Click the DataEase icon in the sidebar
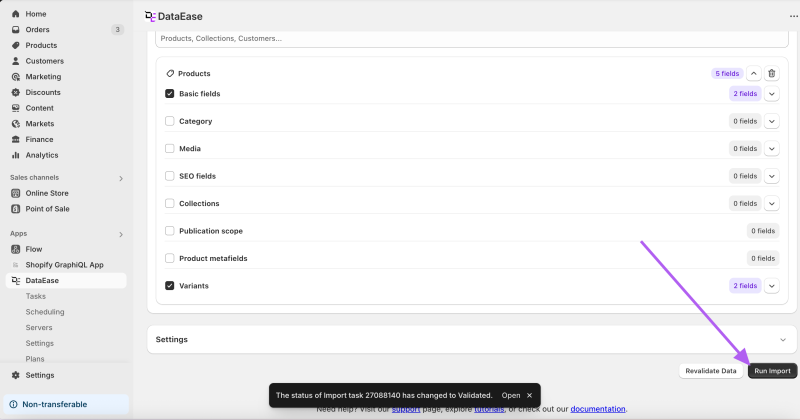 pyautogui.click(x=16, y=281)
